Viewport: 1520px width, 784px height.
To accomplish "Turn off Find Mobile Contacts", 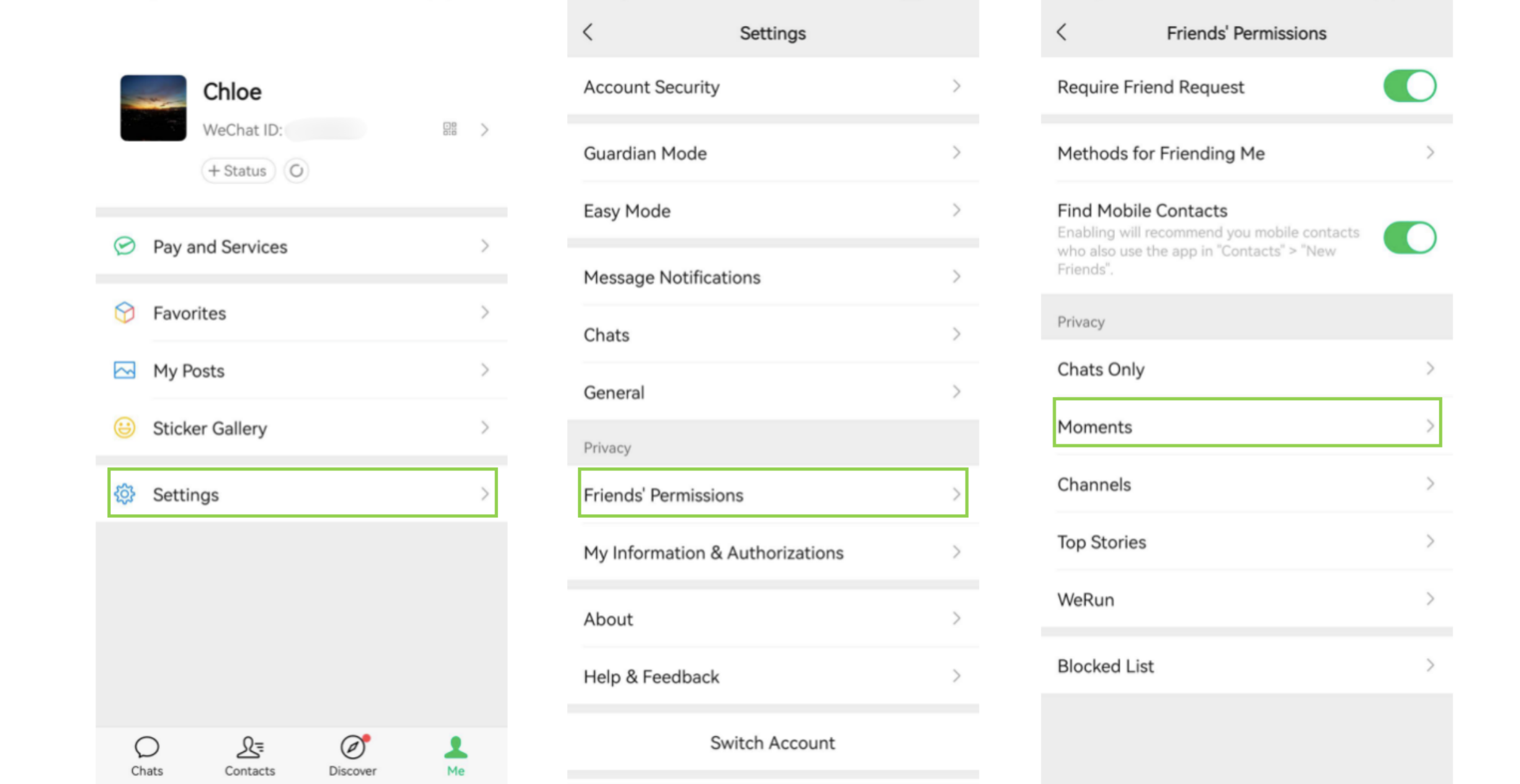I will click(1410, 237).
